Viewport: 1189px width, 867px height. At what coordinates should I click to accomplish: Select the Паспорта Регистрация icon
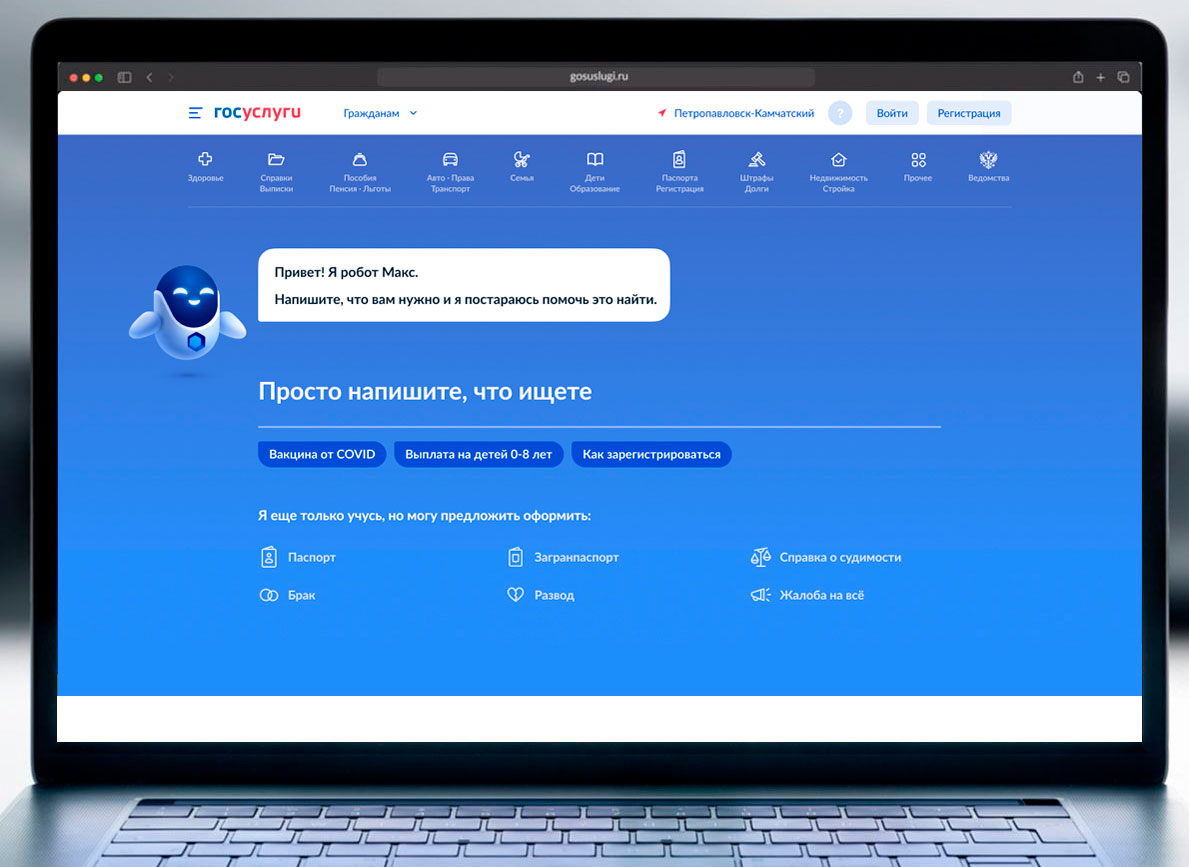click(x=679, y=159)
